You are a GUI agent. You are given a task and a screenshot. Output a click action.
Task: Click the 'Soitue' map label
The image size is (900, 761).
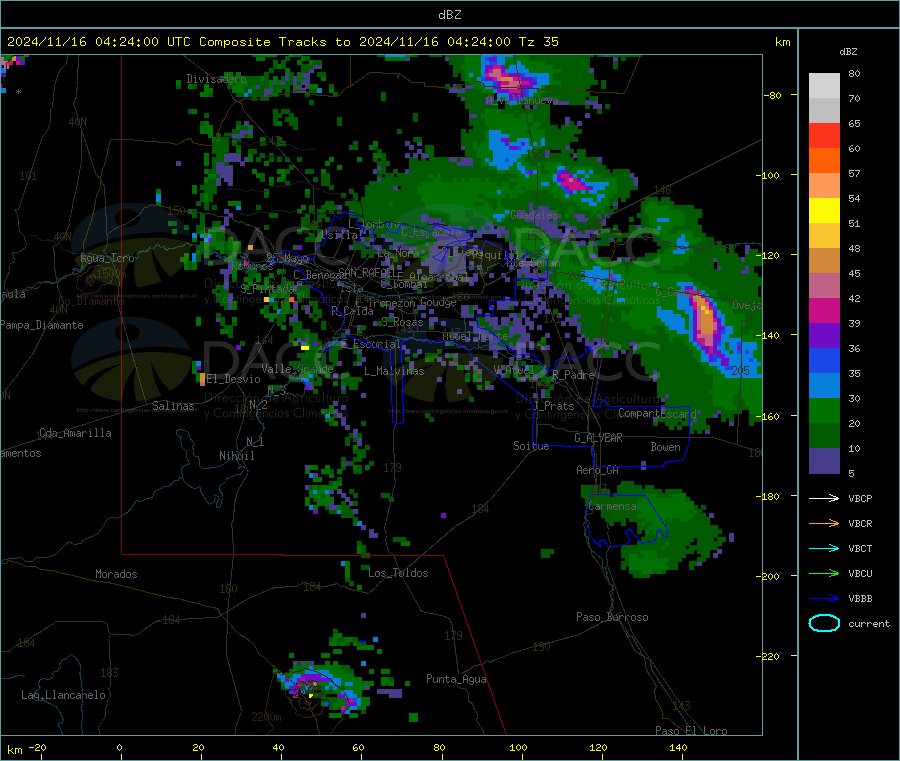pyautogui.click(x=531, y=446)
